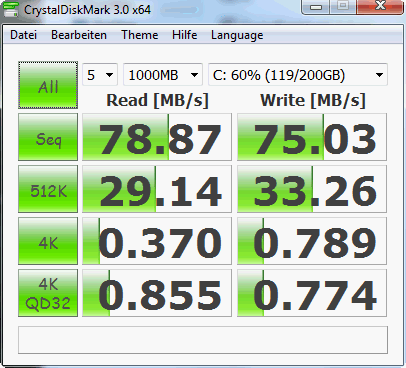406x368 pixels.
Task: Click the 512K read result 29.14
Action: 157,189
